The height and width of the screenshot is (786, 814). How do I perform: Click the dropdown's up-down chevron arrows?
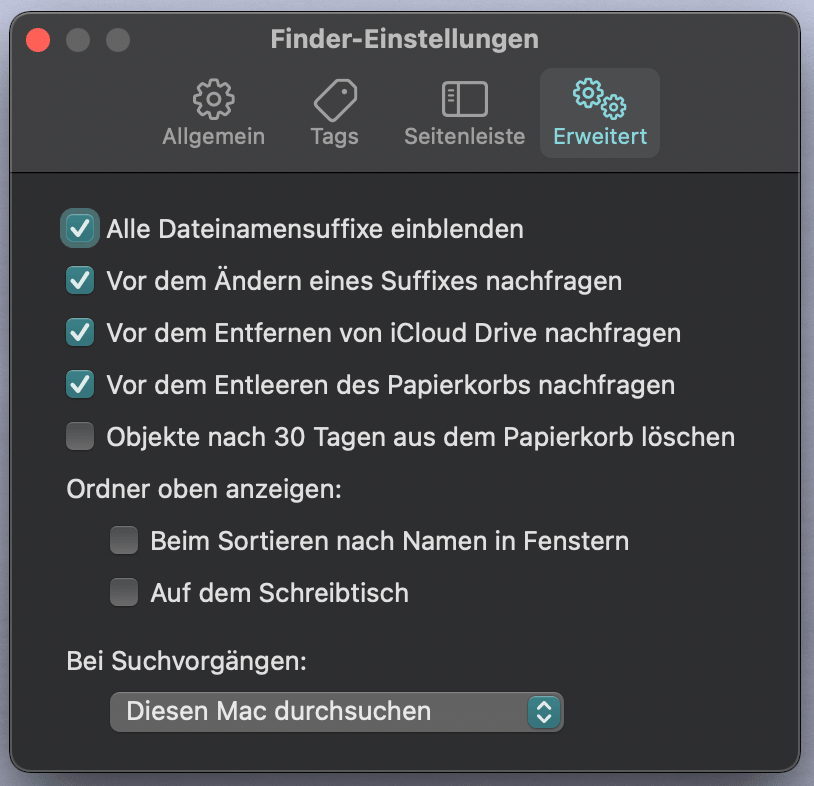point(544,712)
